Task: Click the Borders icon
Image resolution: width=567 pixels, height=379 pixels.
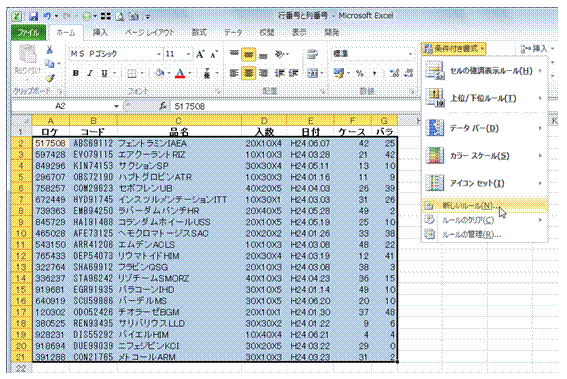Action: coord(132,74)
